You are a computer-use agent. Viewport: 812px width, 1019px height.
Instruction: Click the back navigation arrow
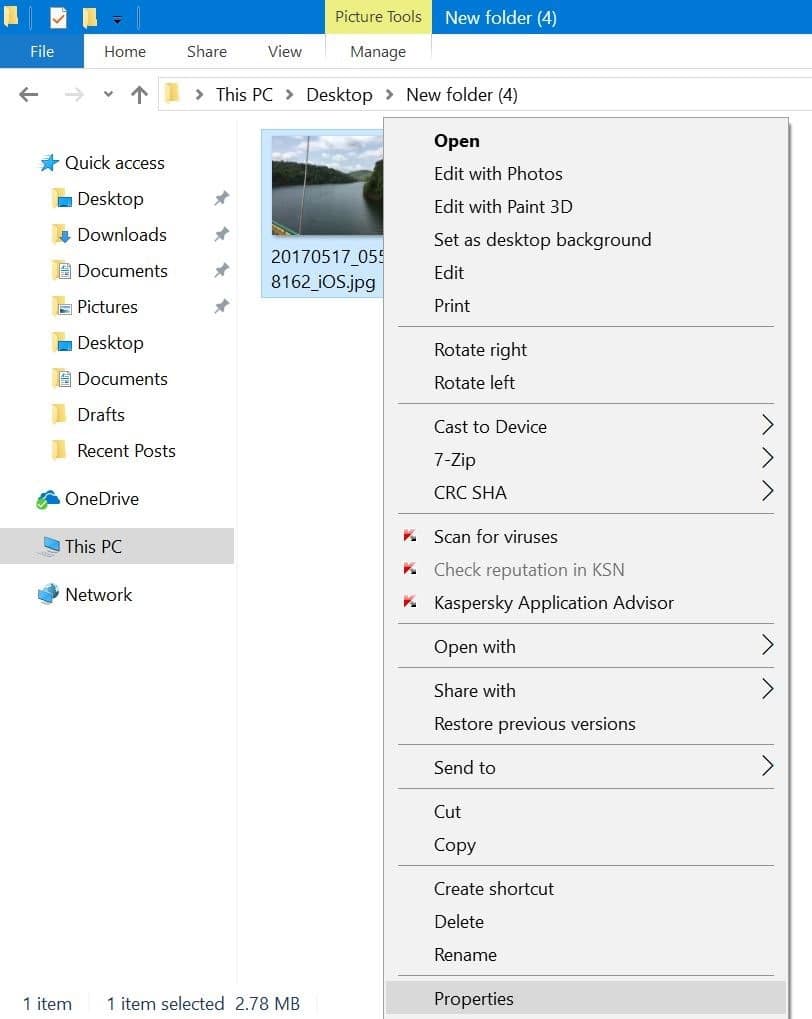click(29, 94)
